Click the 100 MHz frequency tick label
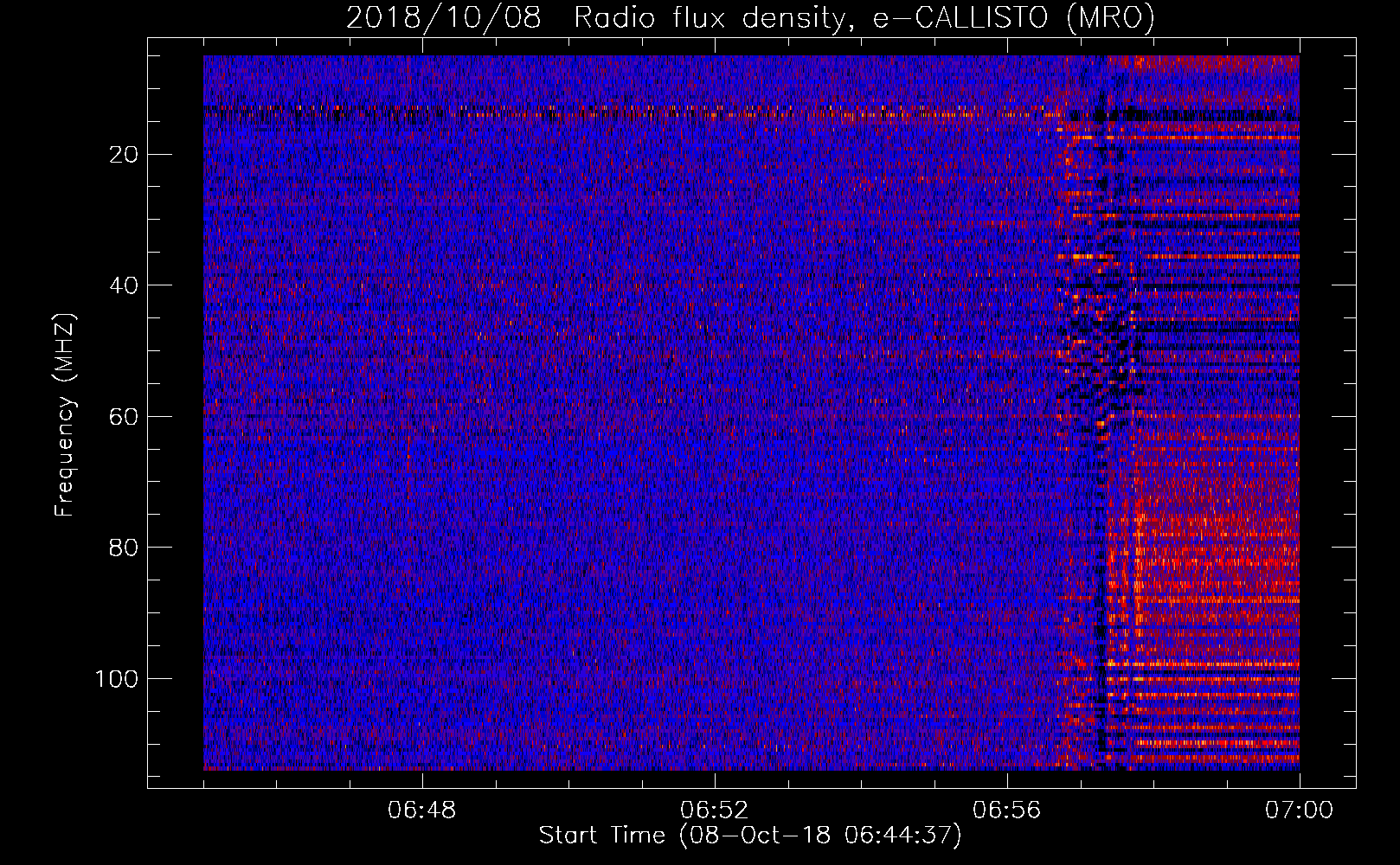1400x865 pixels. [117, 679]
